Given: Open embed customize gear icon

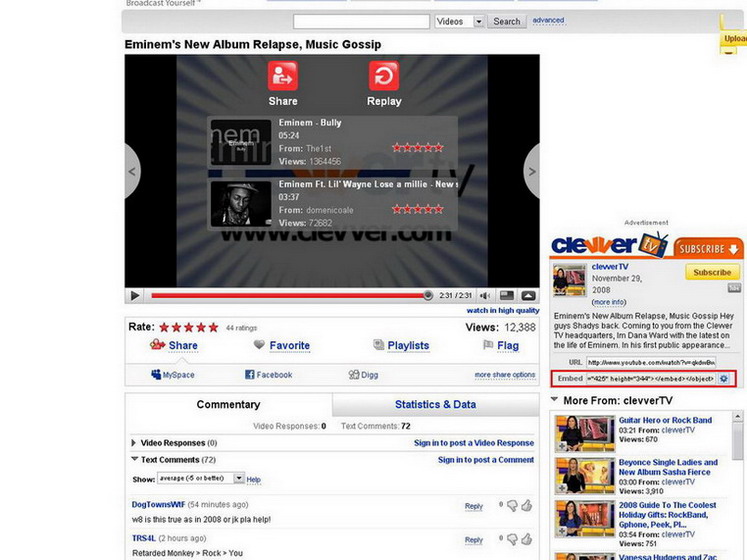Looking at the screenshot, I should [x=724, y=378].
